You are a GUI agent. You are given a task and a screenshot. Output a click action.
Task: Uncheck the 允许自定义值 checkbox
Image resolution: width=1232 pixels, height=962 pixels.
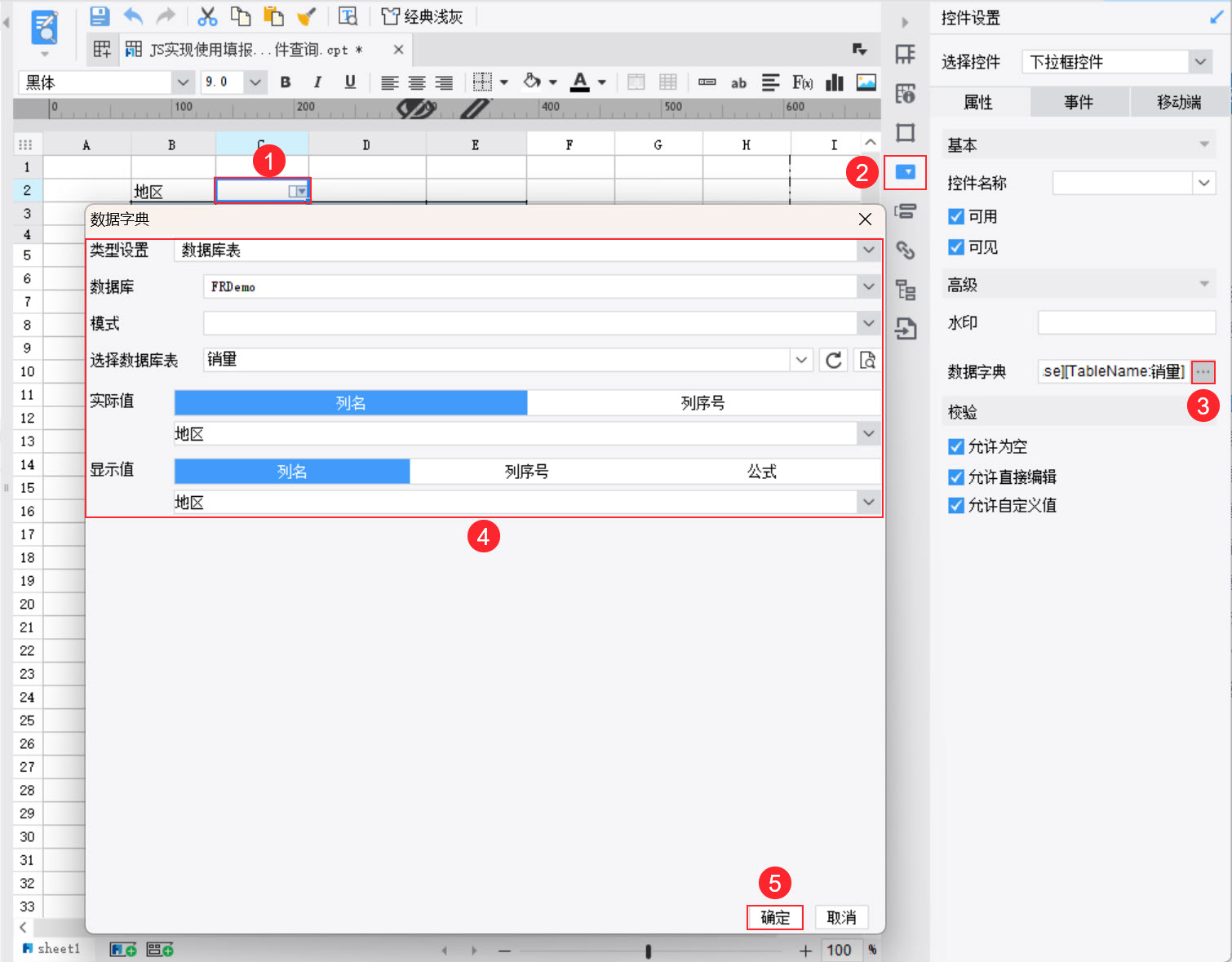(956, 506)
